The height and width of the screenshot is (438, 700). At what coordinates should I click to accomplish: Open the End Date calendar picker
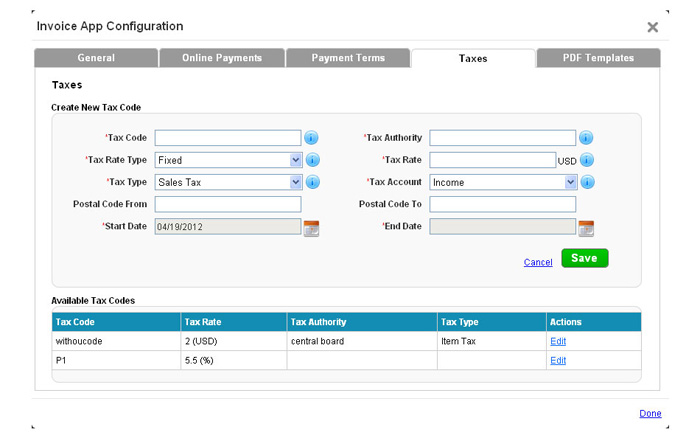click(586, 228)
